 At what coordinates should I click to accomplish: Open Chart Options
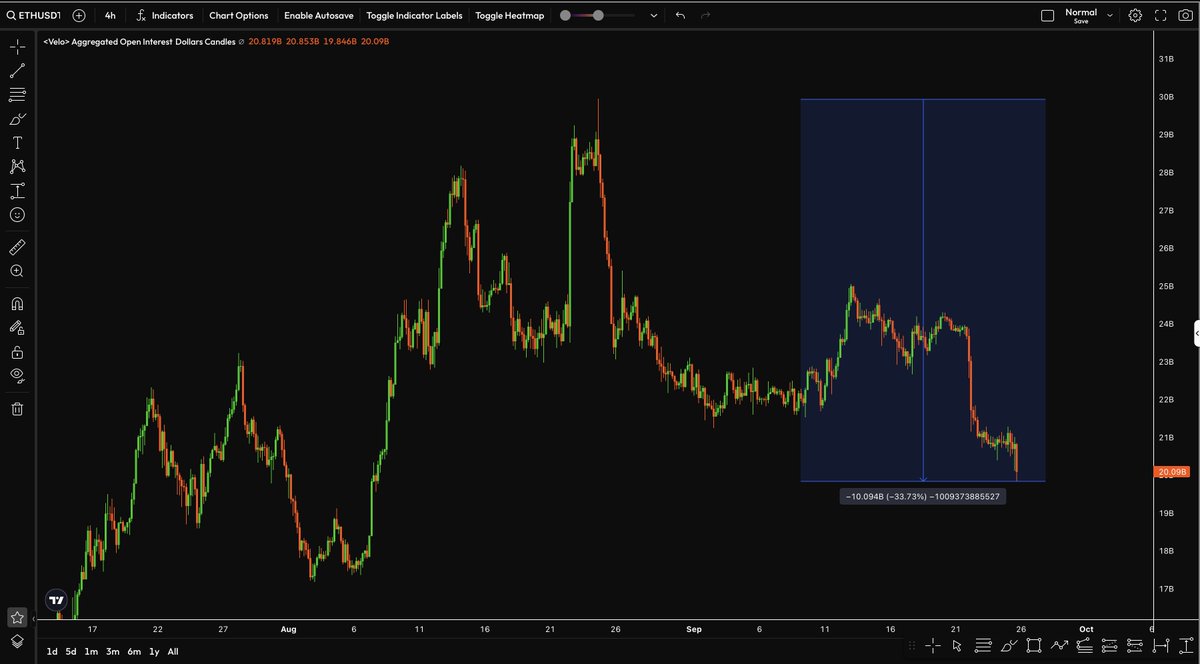pos(239,16)
